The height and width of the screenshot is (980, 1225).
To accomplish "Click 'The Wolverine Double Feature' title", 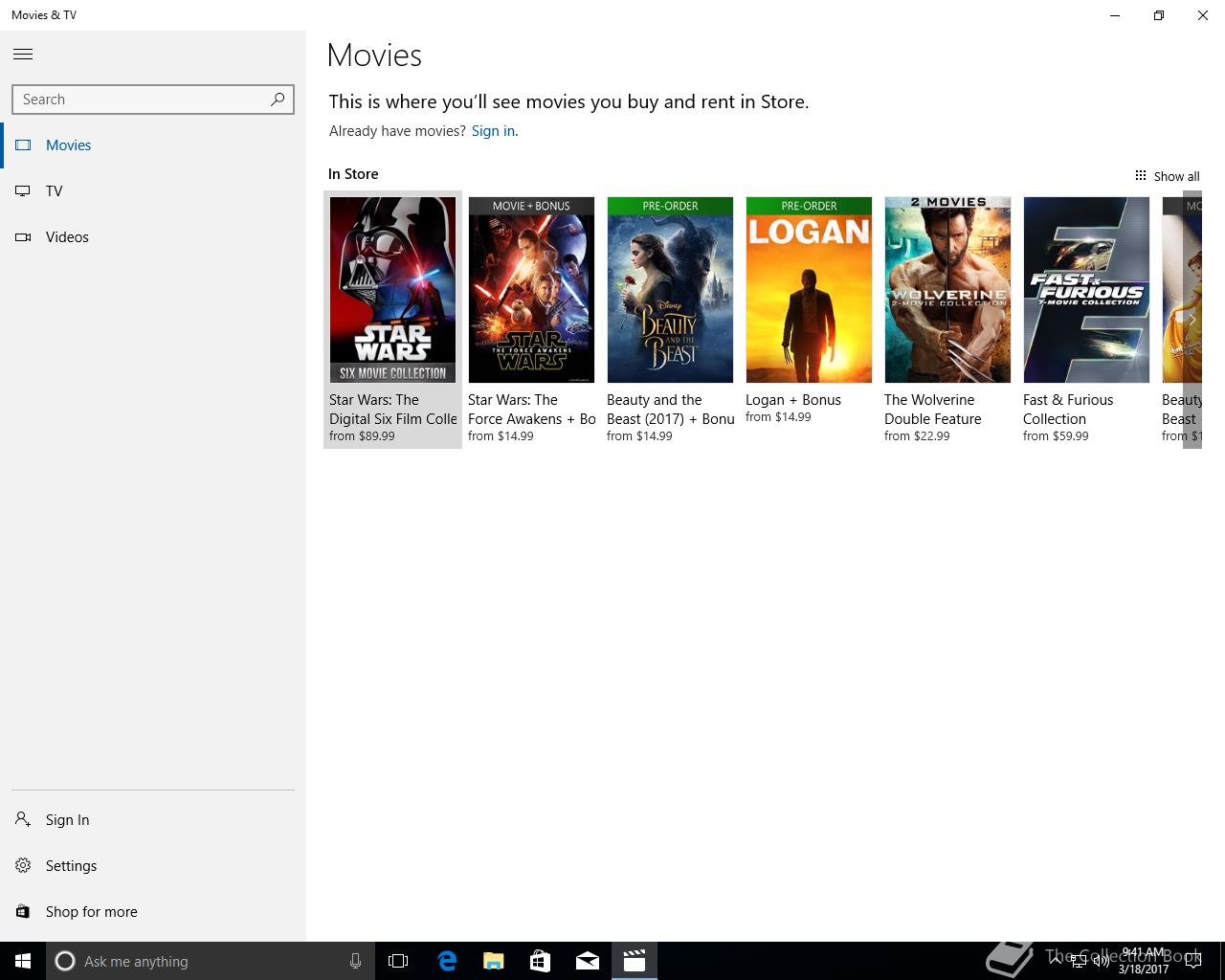I will [933, 410].
